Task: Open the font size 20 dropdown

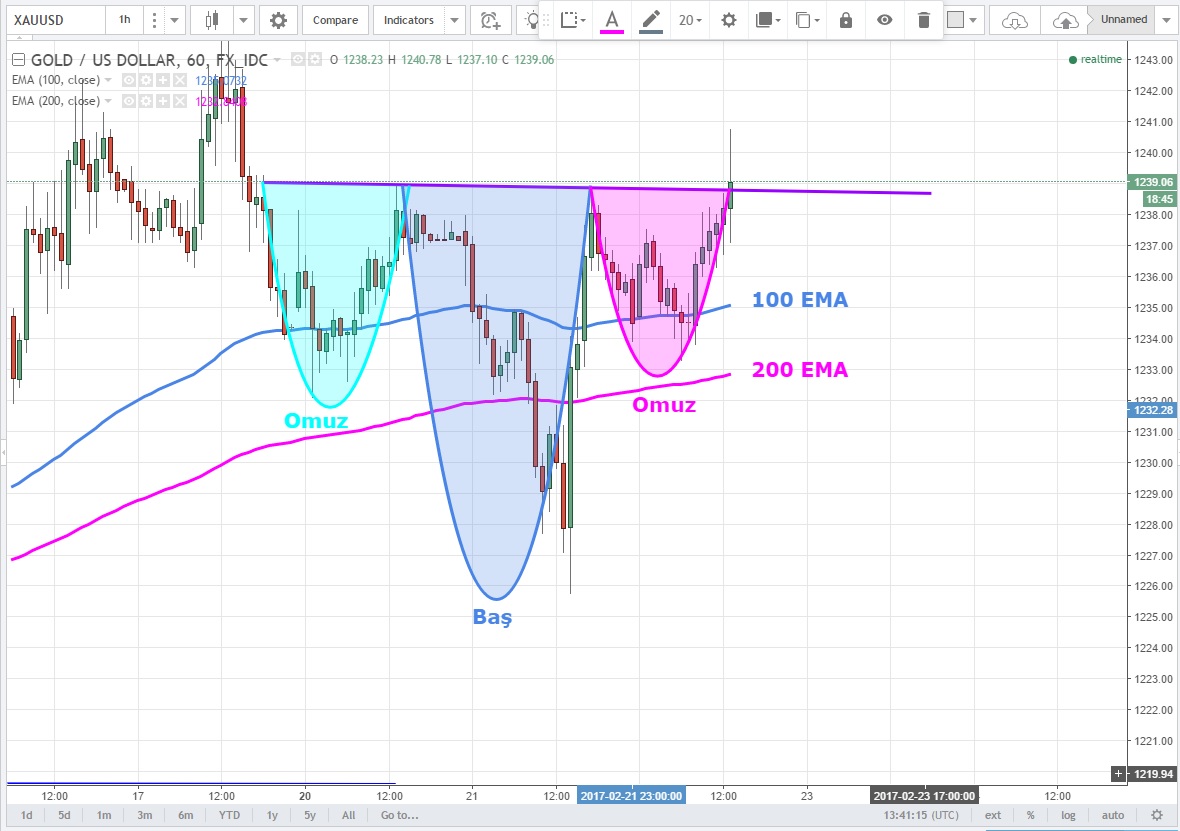Action: 690,20
